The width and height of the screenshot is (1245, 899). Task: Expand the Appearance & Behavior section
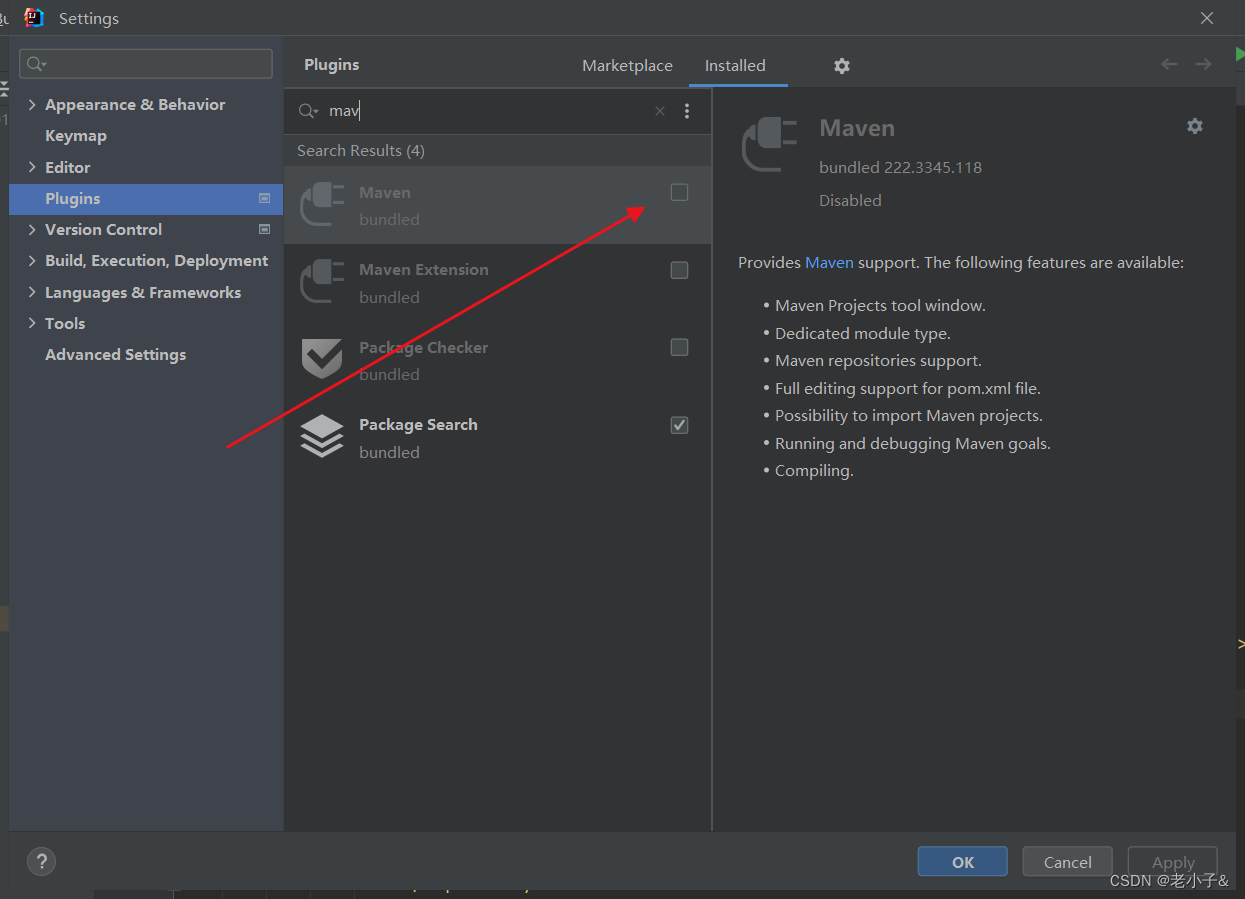31,104
